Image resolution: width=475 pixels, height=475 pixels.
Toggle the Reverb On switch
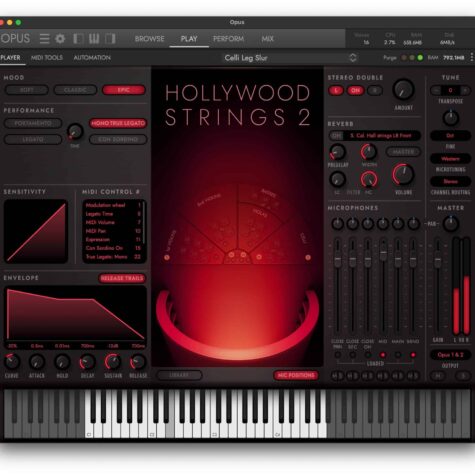pos(337,136)
